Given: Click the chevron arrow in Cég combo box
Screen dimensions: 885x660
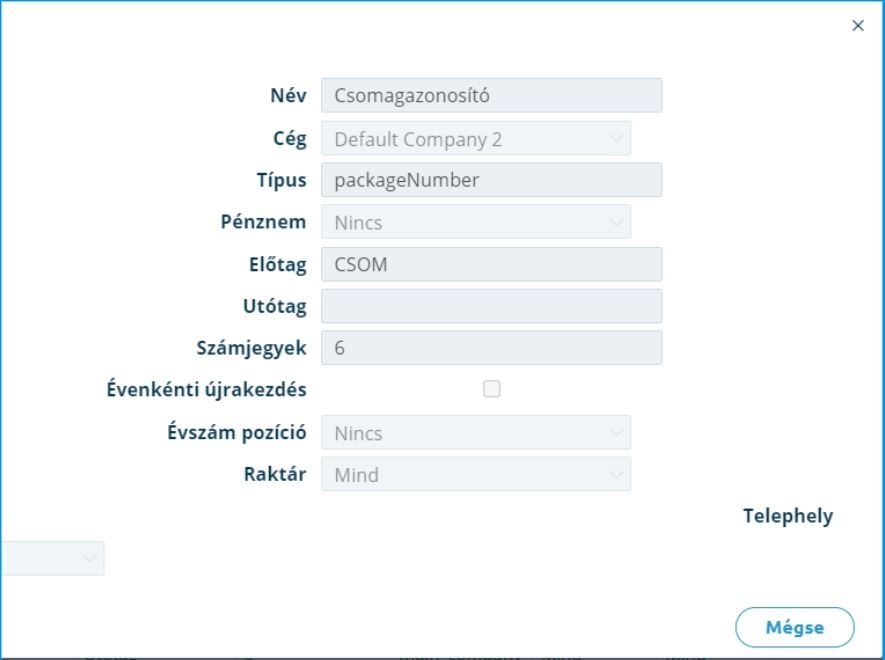Looking at the screenshot, I should pyautogui.click(x=616, y=138).
